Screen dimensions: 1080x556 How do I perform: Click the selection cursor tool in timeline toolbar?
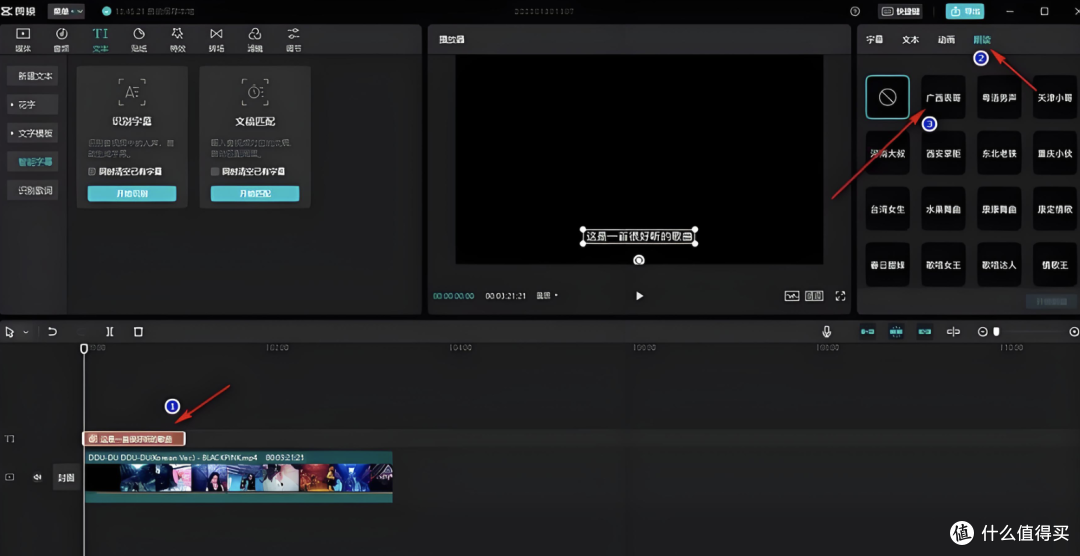10,332
